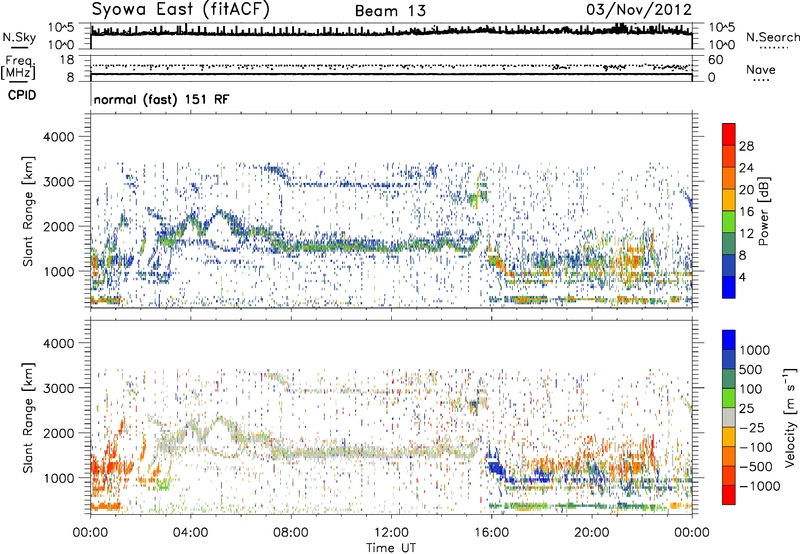The width and height of the screenshot is (800, 554).
Task: Click the '60' Nave axis tick
Action: click(715, 60)
